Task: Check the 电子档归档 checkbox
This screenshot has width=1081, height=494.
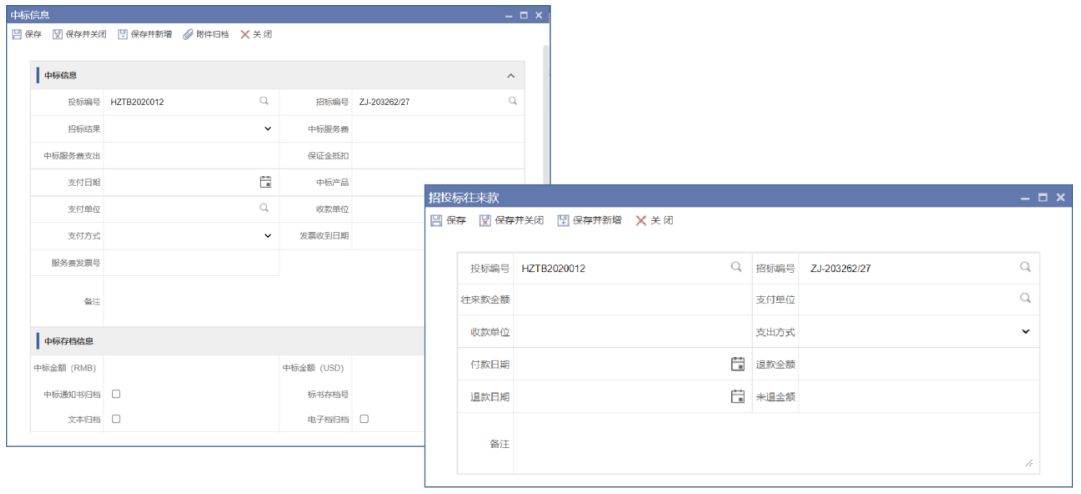Action: (364, 418)
